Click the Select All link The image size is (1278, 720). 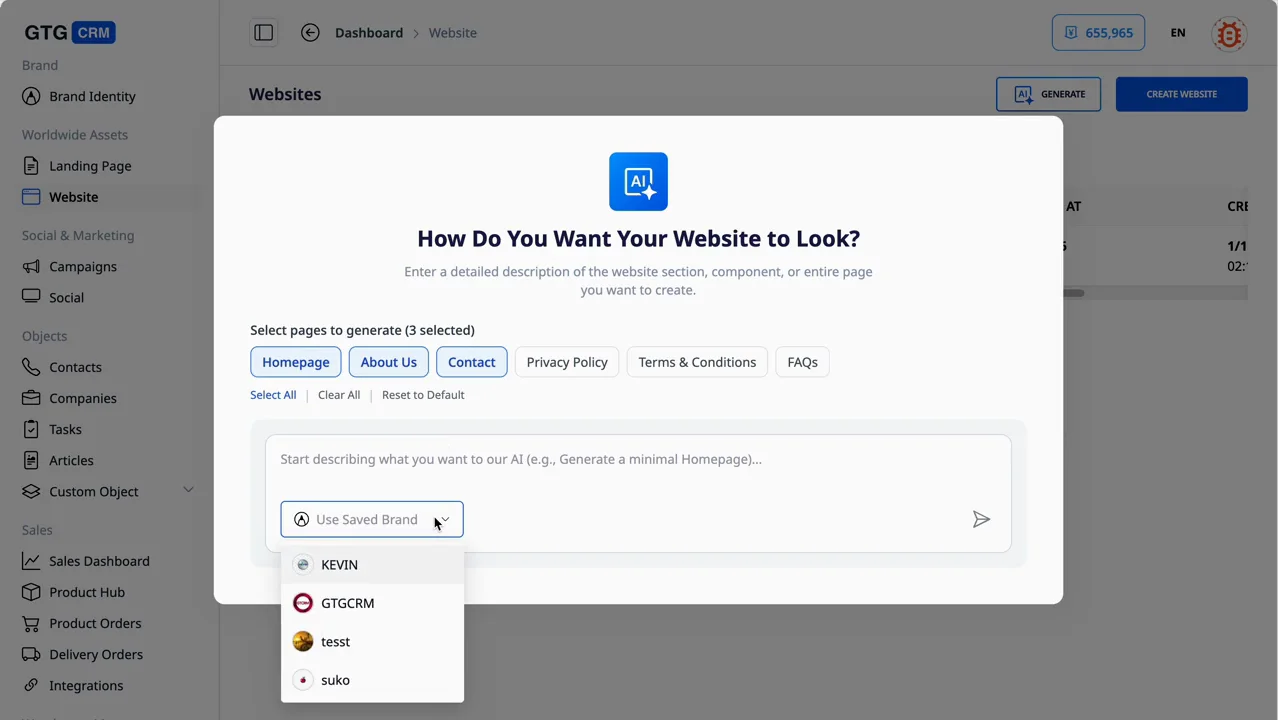[x=273, y=395]
